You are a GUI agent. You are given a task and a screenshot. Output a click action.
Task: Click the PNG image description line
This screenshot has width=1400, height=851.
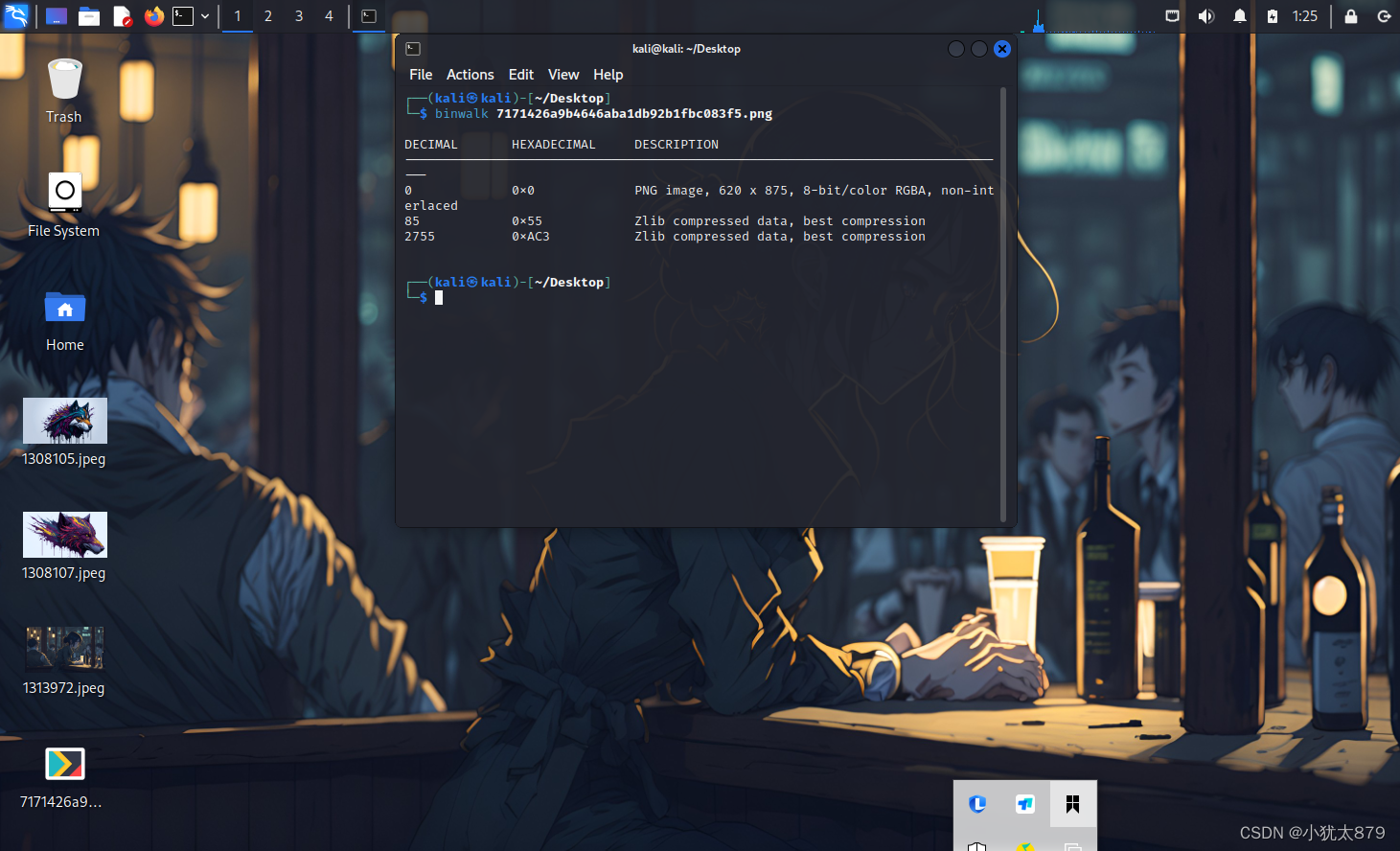click(815, 191)
